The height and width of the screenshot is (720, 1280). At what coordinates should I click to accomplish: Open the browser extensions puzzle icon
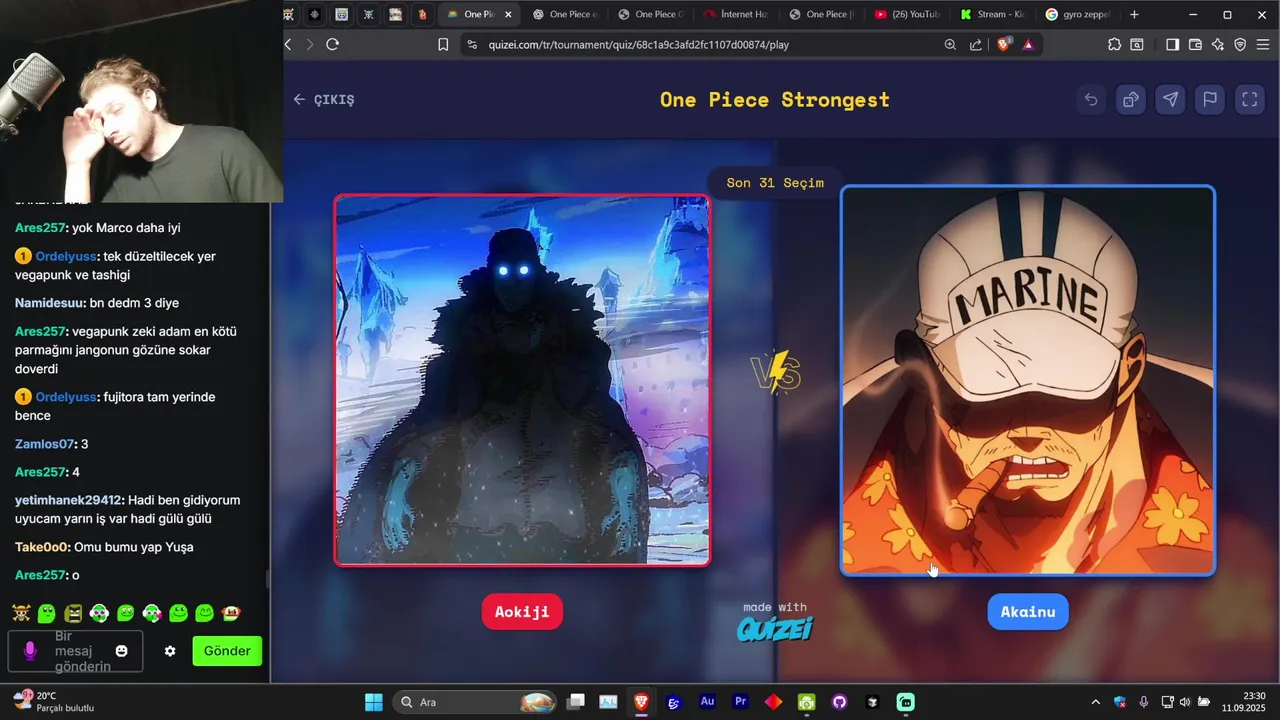pos(1114,44)
